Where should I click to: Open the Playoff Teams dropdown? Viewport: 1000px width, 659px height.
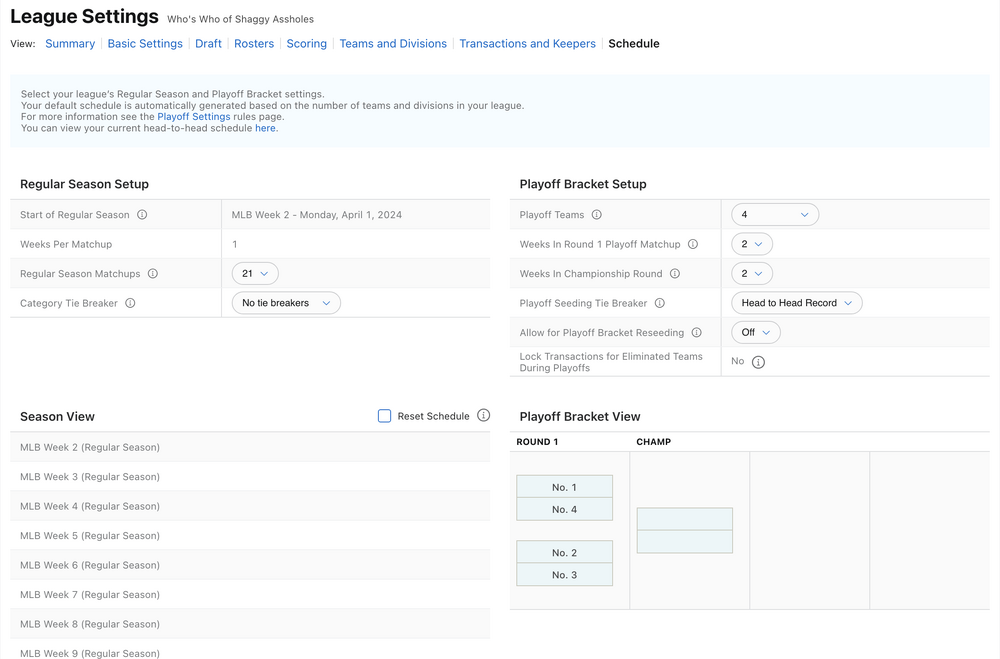(x=775, y=215)
